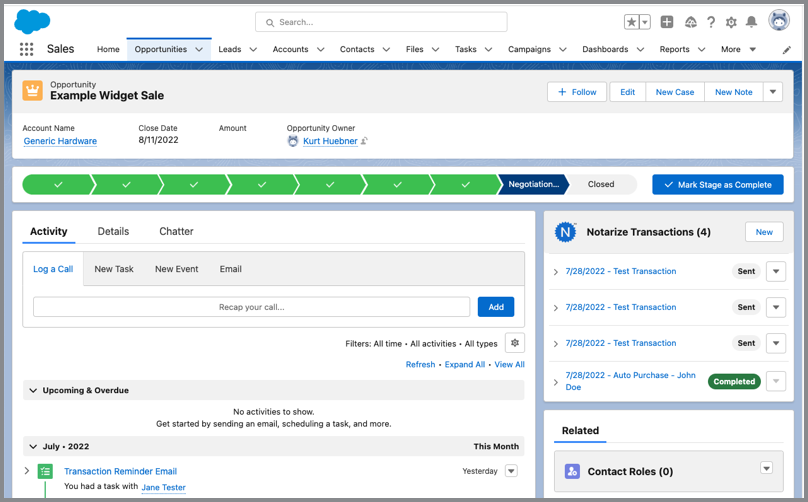
Task: Expand the Transaction Reminder Email row chevron
Action: (x=27, y=471)
